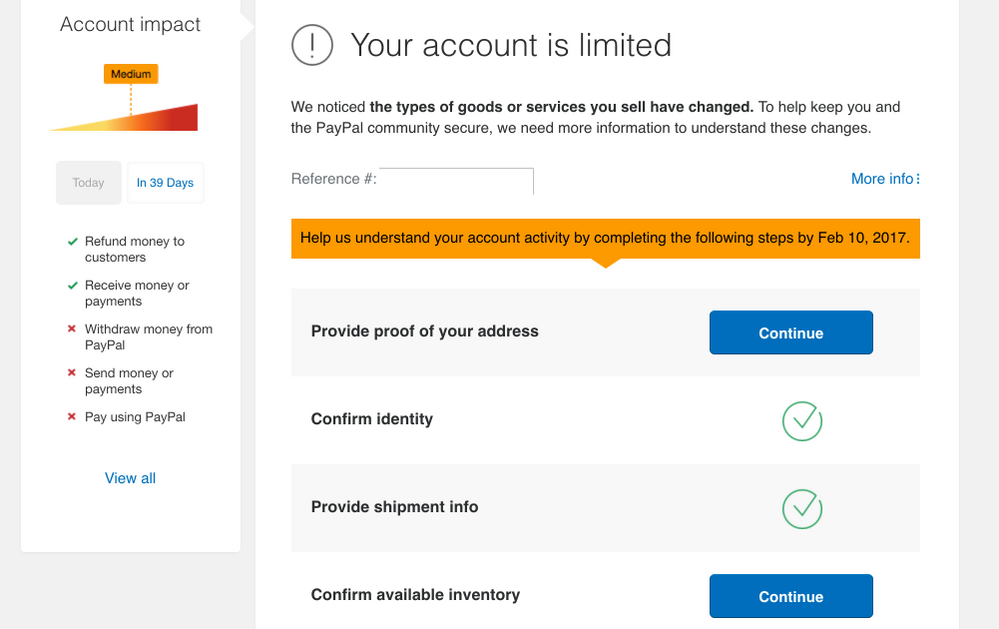999x629 pixels.
Task: Select the In 39 Days tab
Action: [165, 183]
